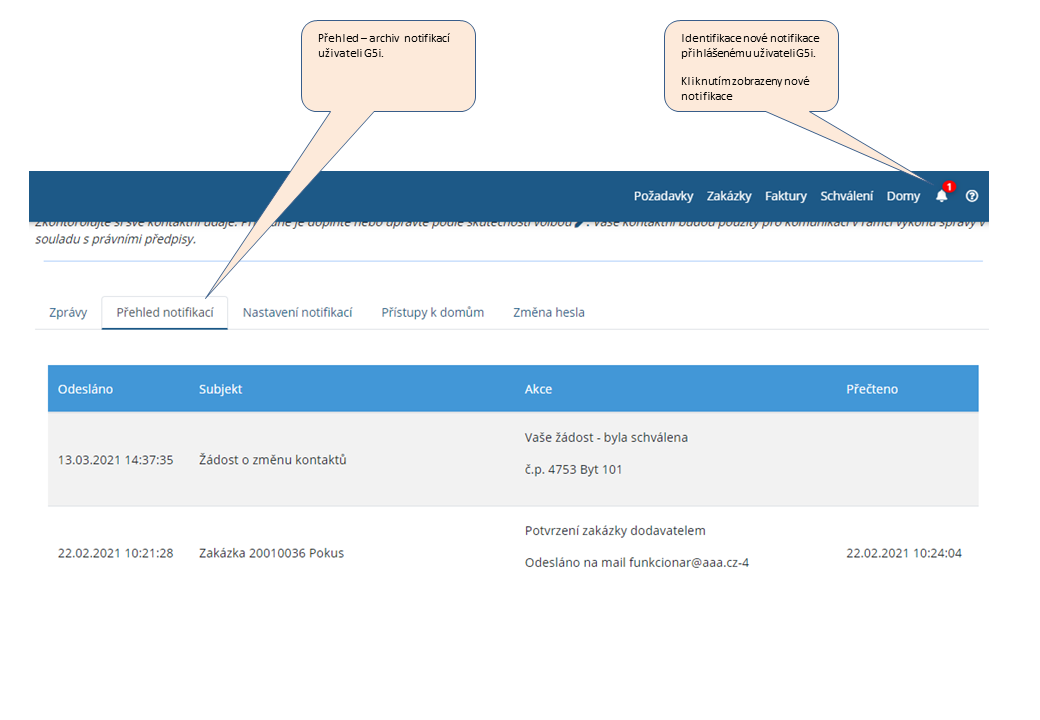Select the Žádost o změnu kontaktů notification

click(272, 460)
